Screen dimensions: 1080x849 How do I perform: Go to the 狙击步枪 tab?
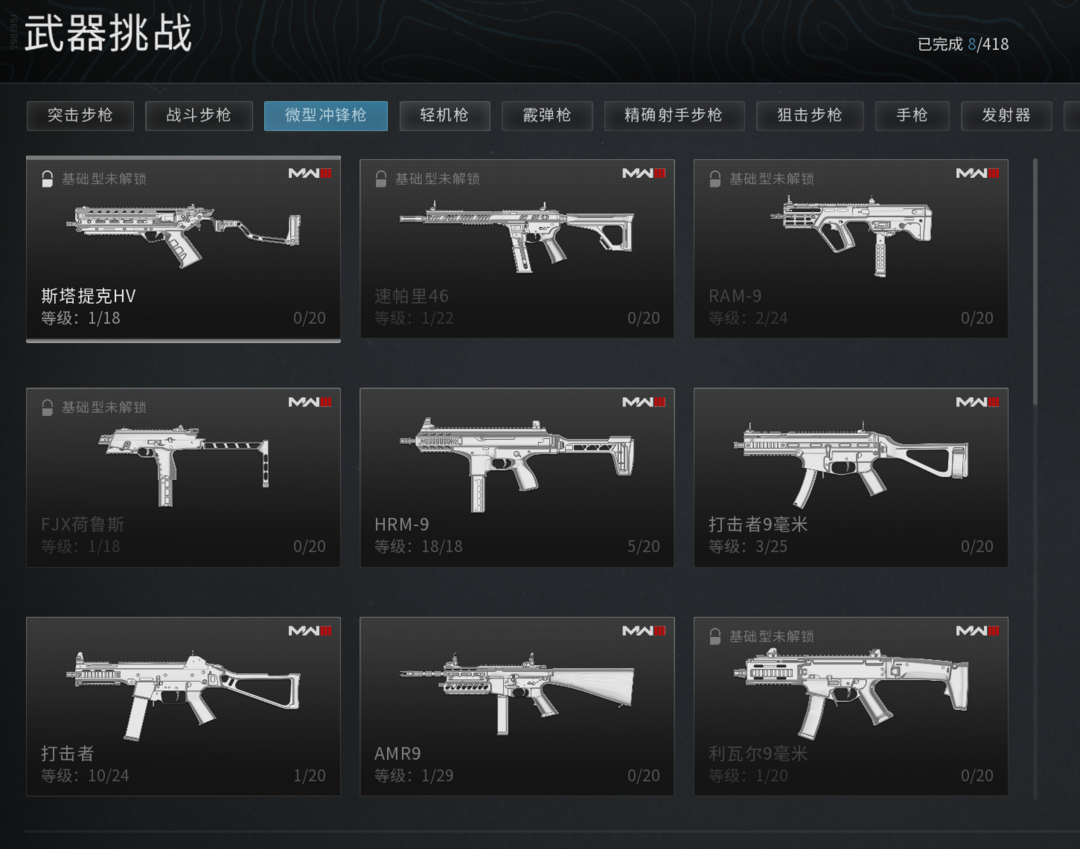[810, 116]
